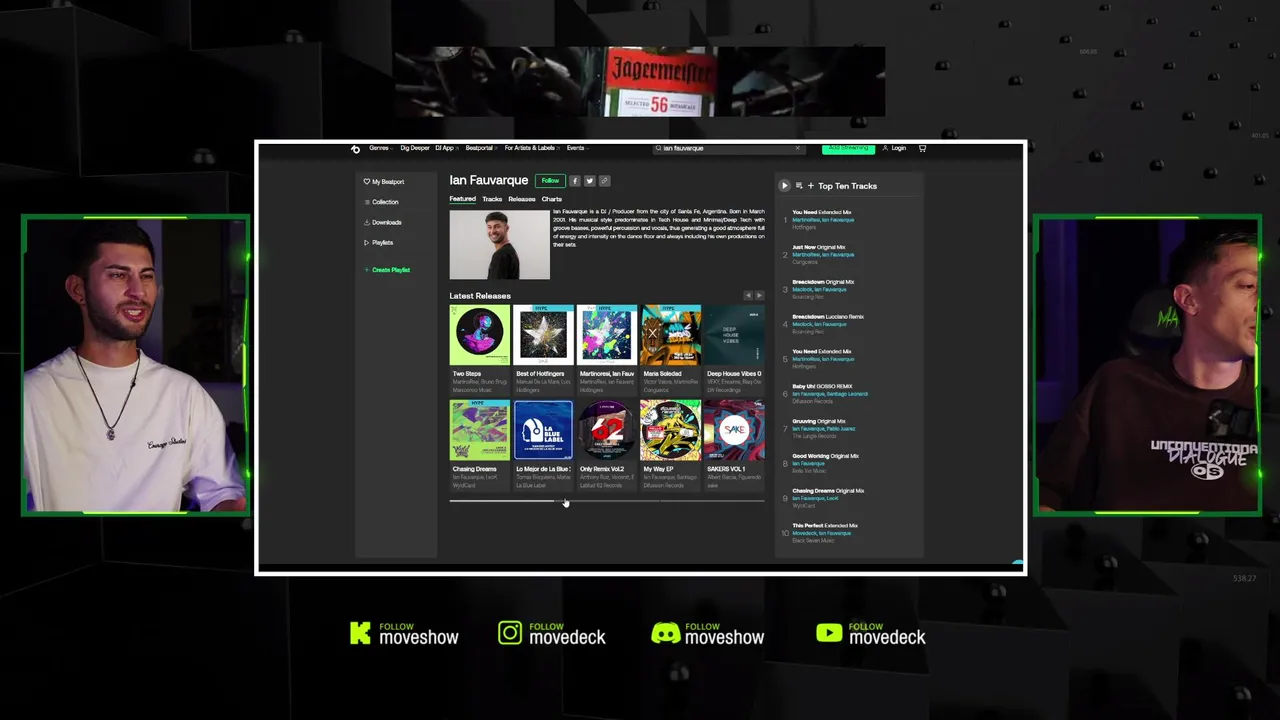Open Collection in sidebar
Screen dimensions: 1280x720
(381, 202)
